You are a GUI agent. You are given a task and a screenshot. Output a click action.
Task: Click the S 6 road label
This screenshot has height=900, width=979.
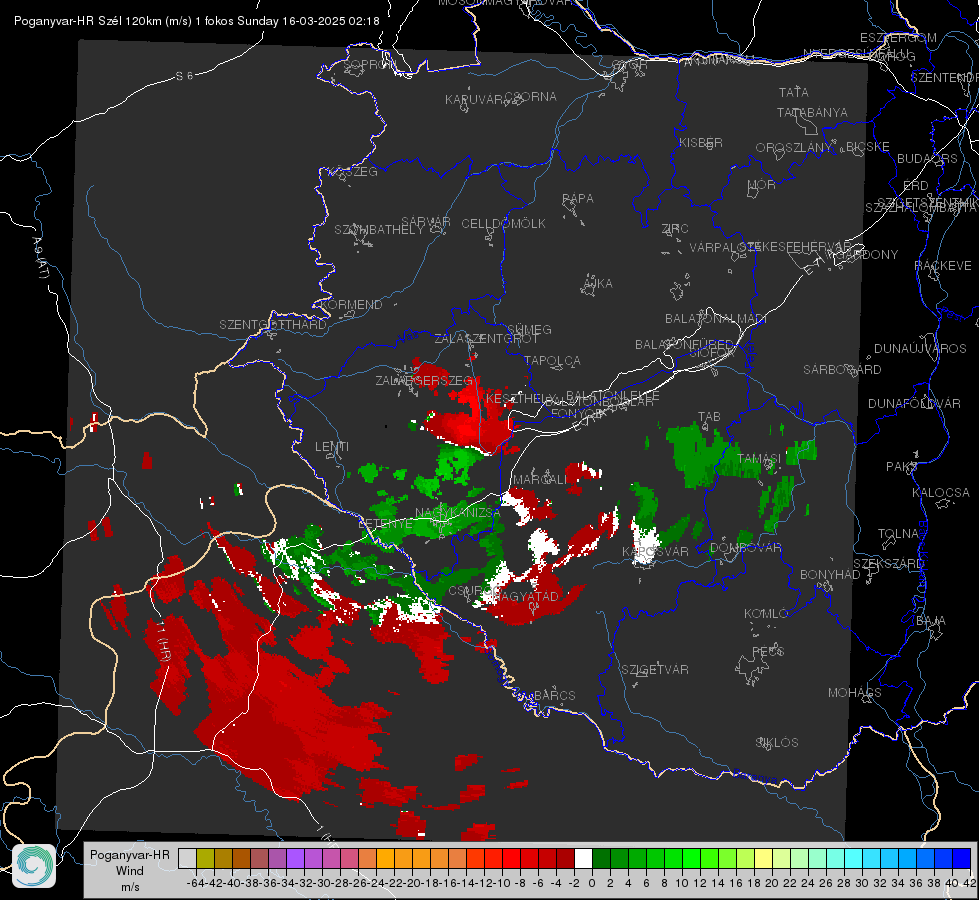point(184,76)
